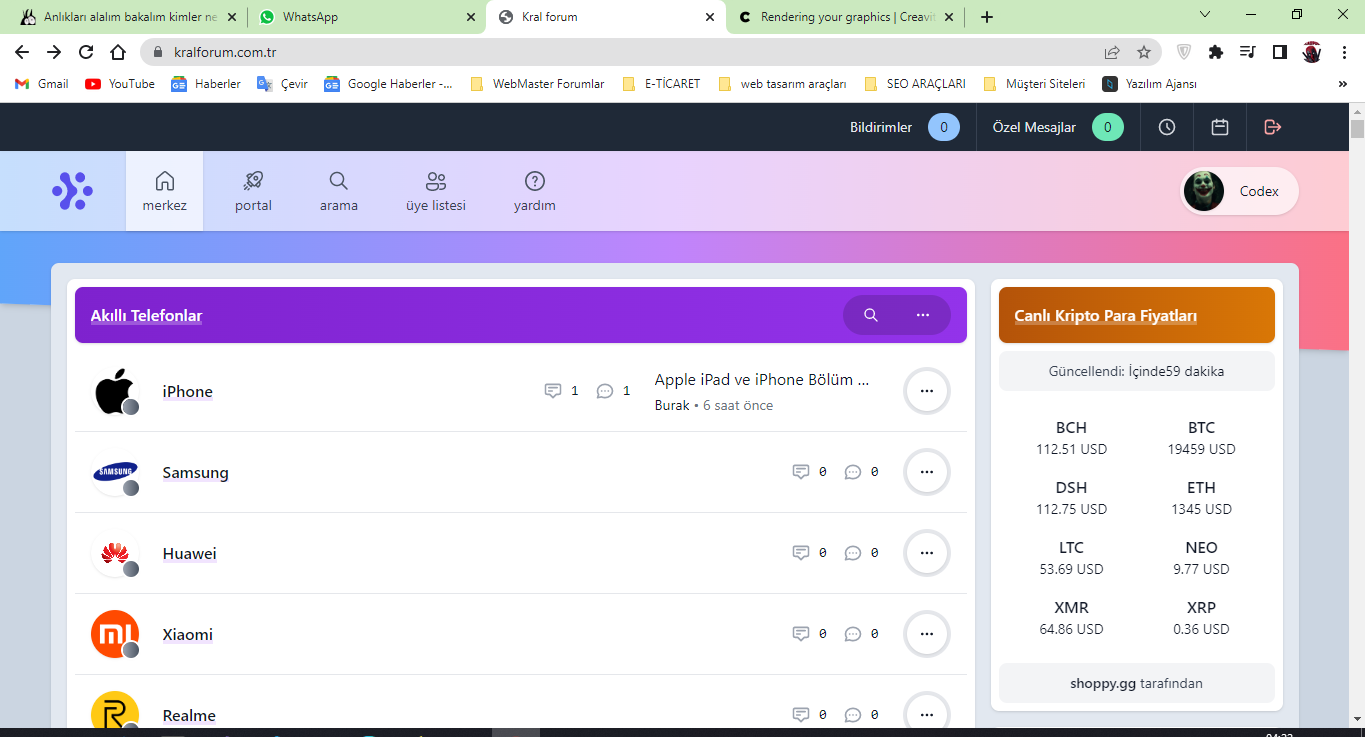Screen dimensions: 1365x737
Task: Open the iPhone forum link
Action: coord(188,392)
